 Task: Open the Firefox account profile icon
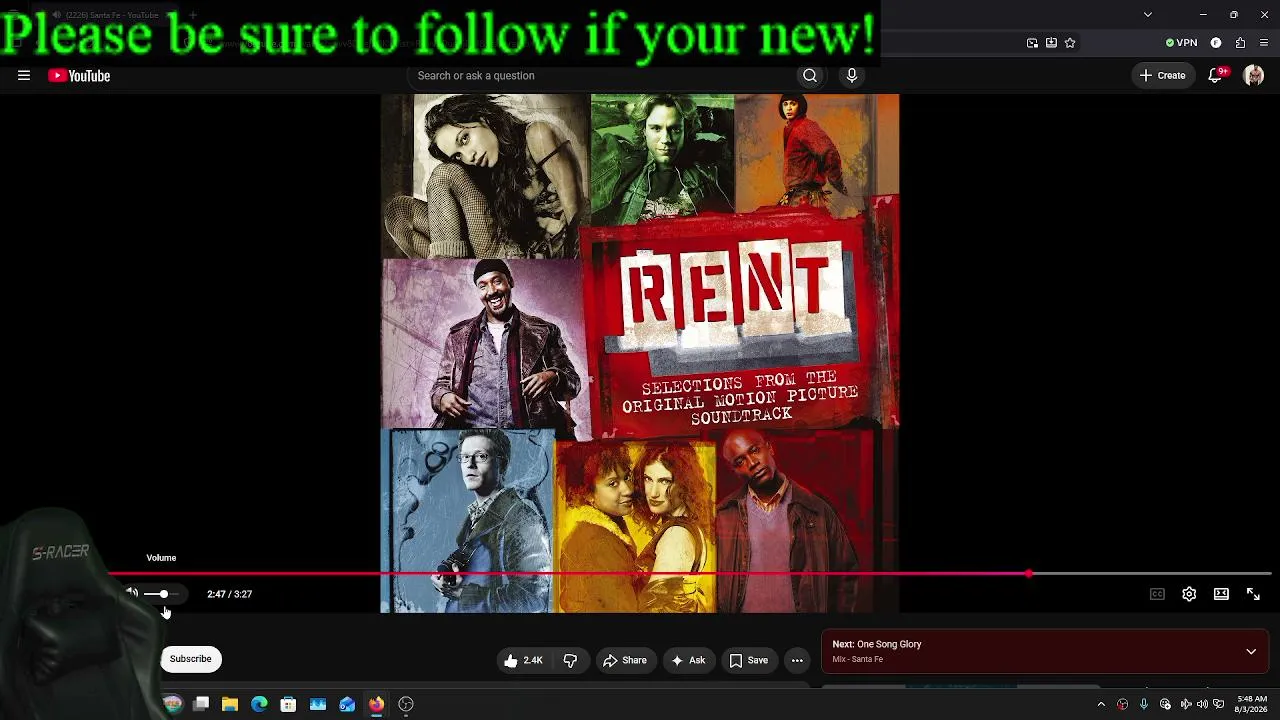pos(1216,43)
